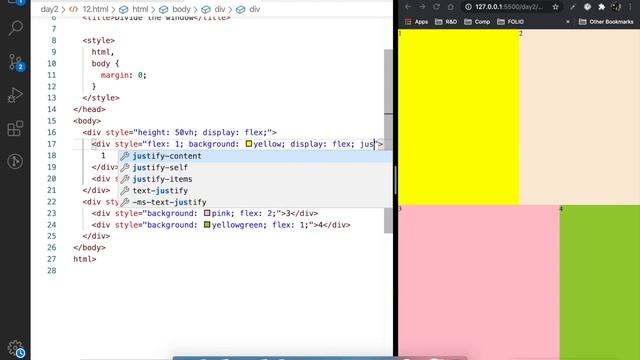Open Manage gear settings icon
The height and width of the screenshot is (360, 640).
16,349
